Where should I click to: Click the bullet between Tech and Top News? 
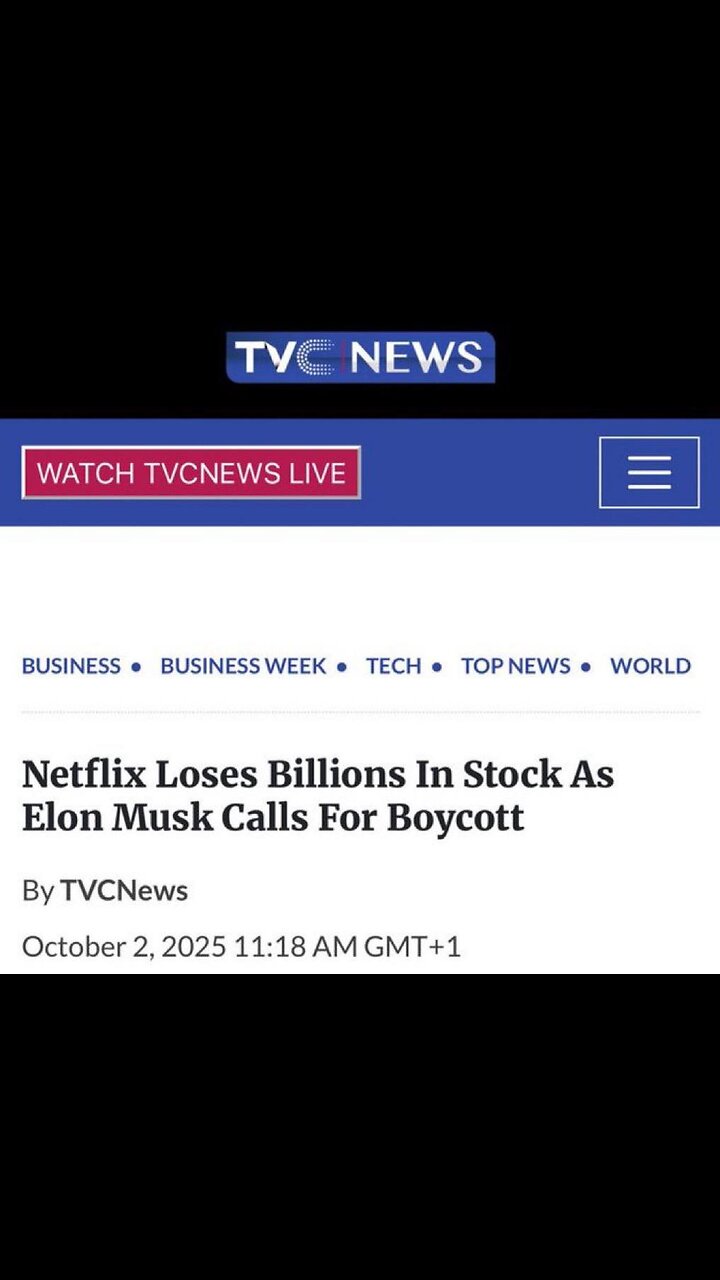pos(437,667)
